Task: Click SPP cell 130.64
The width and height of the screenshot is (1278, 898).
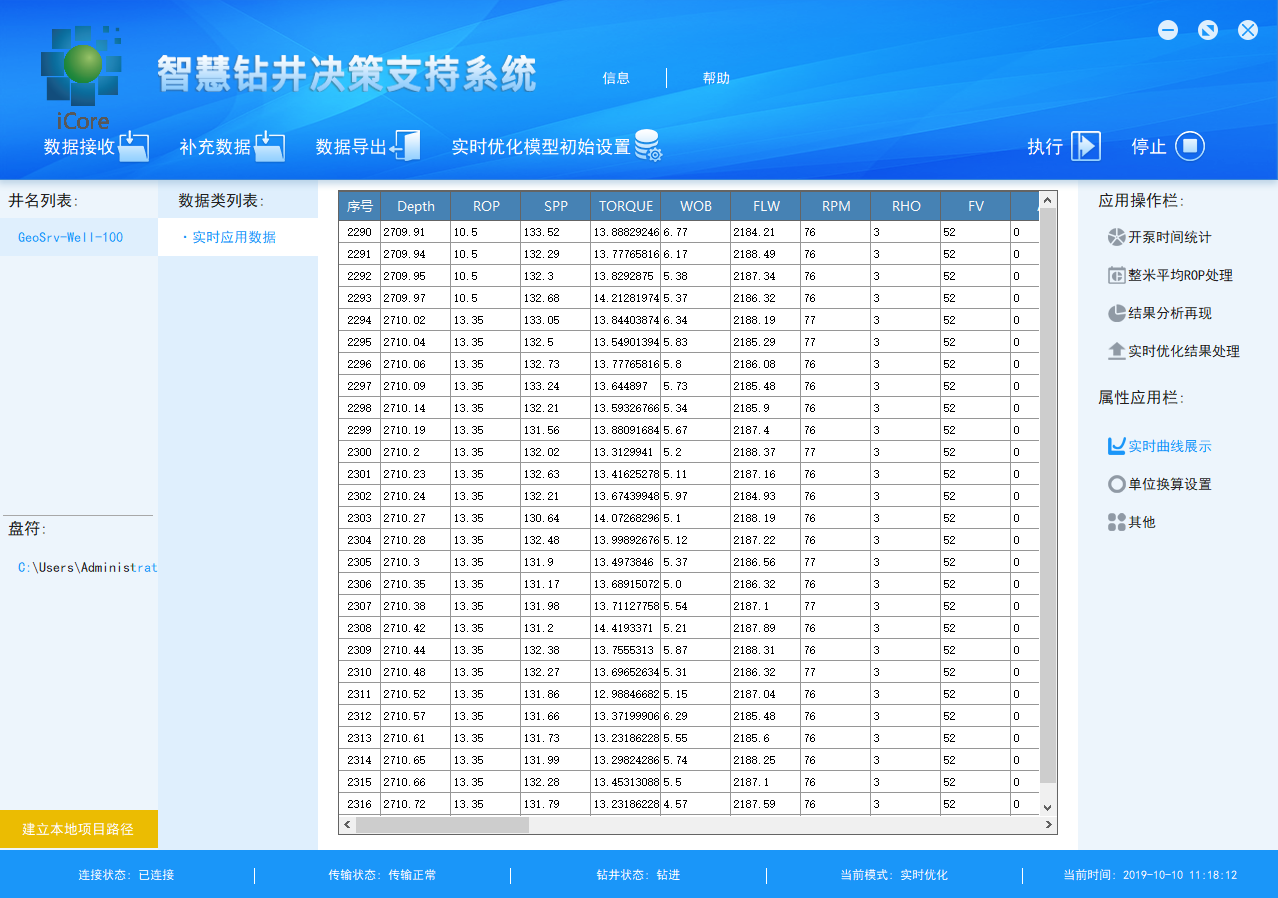Action: (x=556, y=518)
